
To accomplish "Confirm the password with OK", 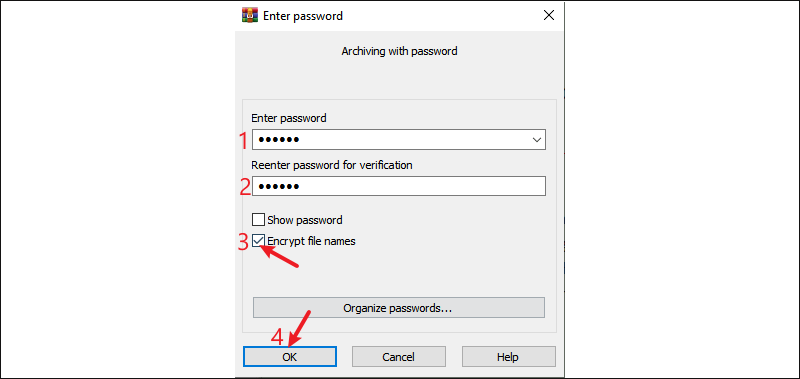I will pyautogui.click(x=290, y=357).
